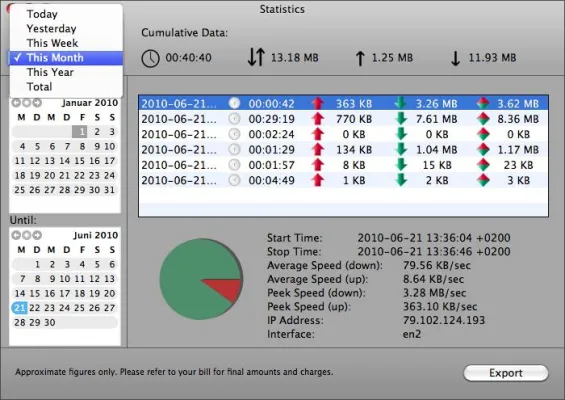Select session row with duration 00:00:42

(x=343, y=103)
